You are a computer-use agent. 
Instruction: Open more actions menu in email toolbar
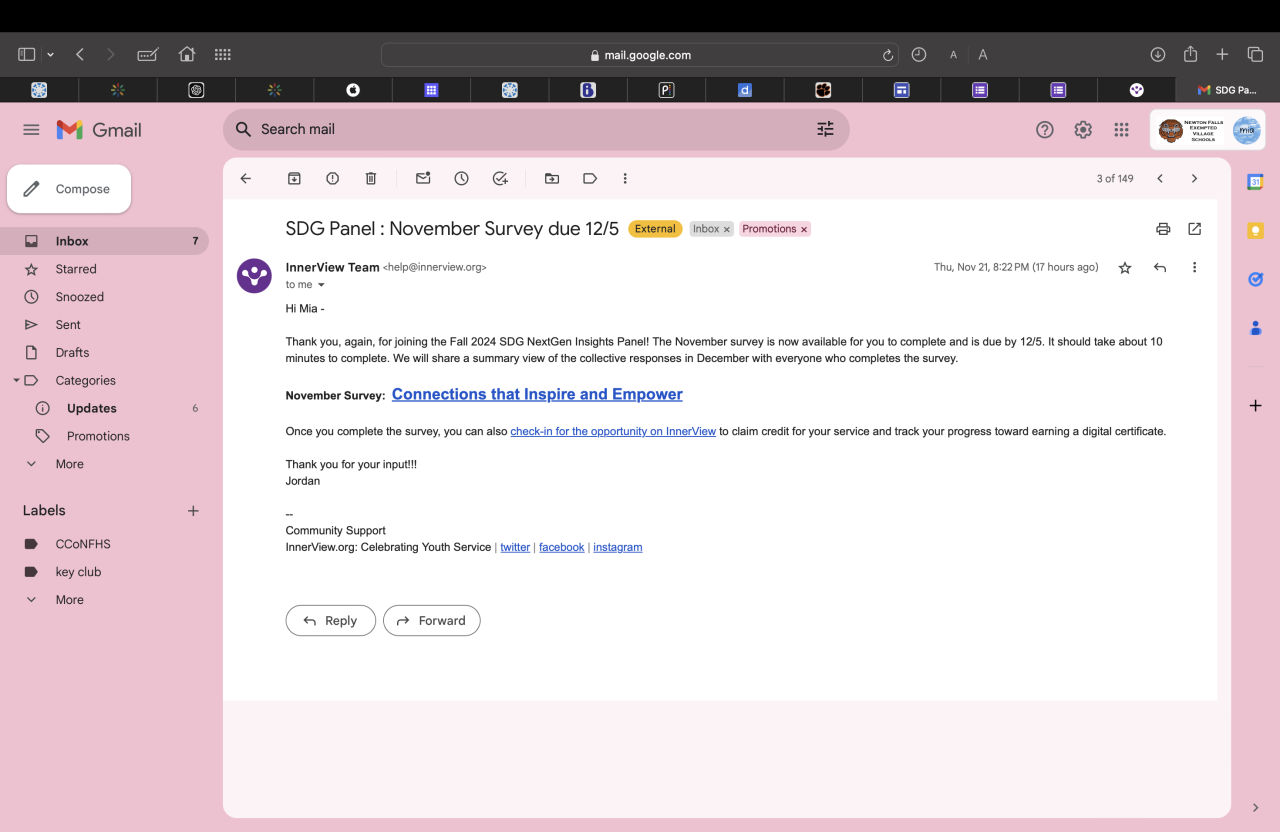625,179
